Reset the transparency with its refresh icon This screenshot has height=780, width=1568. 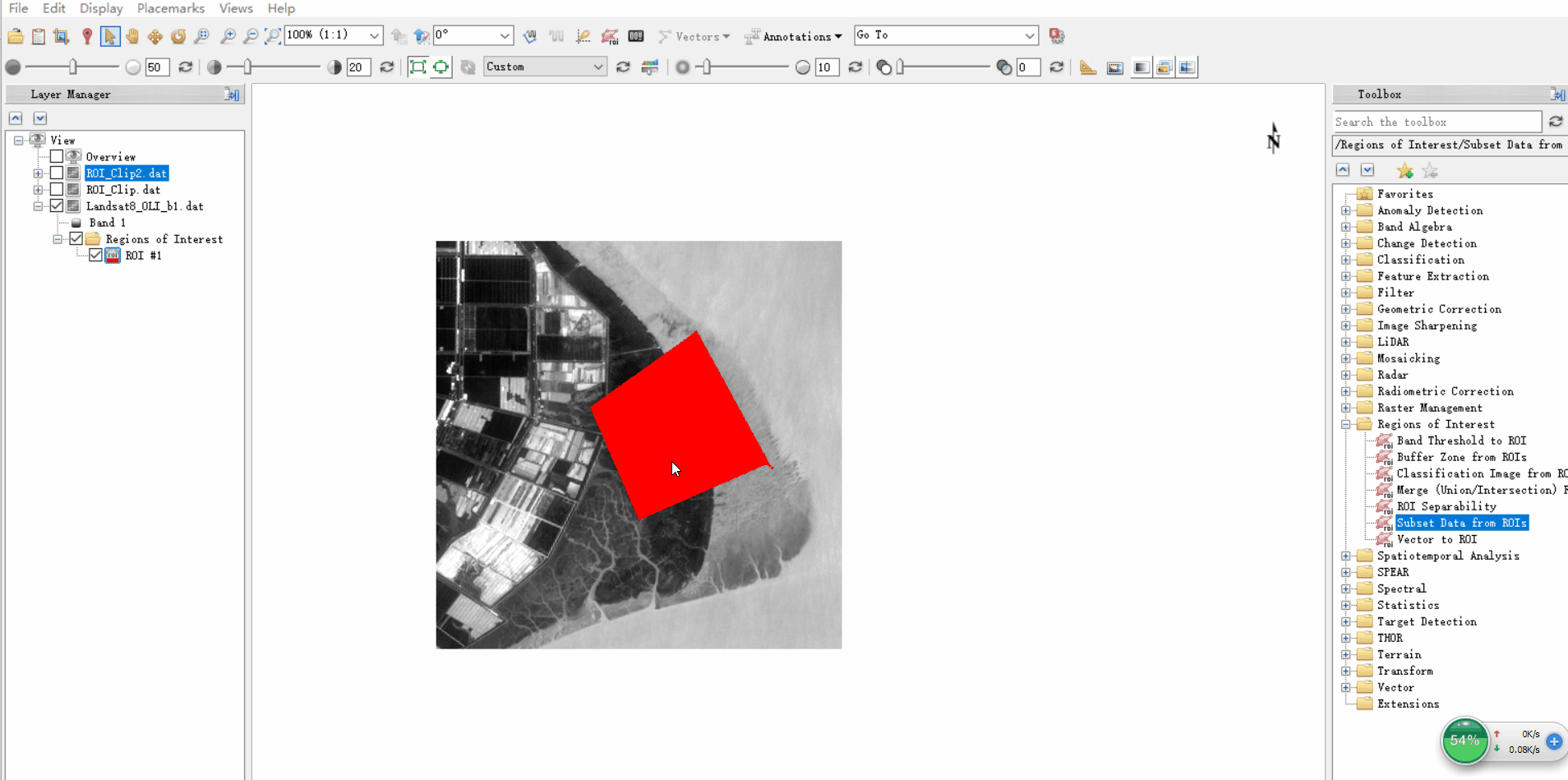click(1057, 67)
